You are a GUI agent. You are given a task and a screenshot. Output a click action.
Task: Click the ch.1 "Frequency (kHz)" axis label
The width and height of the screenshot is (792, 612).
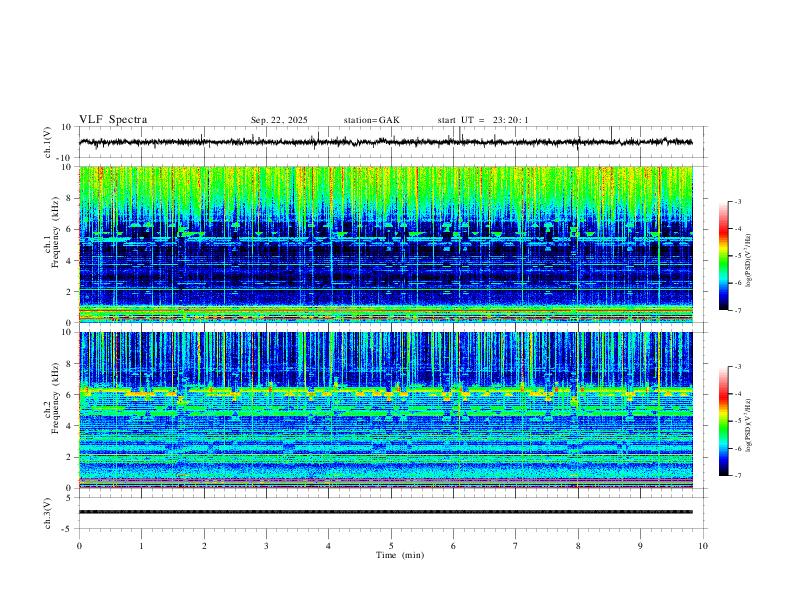[55, 232]
